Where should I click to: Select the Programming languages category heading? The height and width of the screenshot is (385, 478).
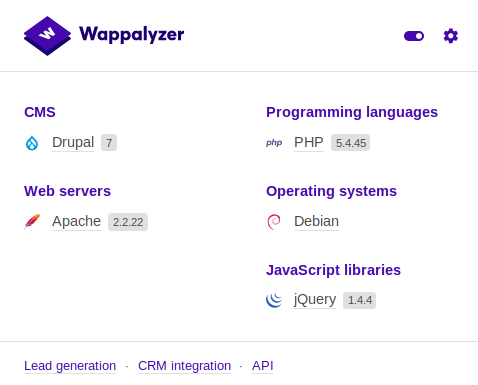pos(352,112)
